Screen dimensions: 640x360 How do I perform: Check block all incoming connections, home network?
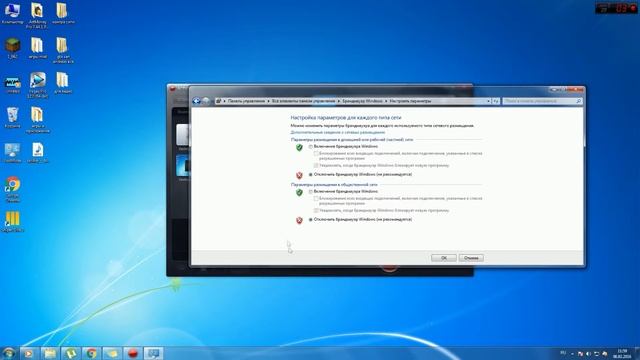coord(316,153)
